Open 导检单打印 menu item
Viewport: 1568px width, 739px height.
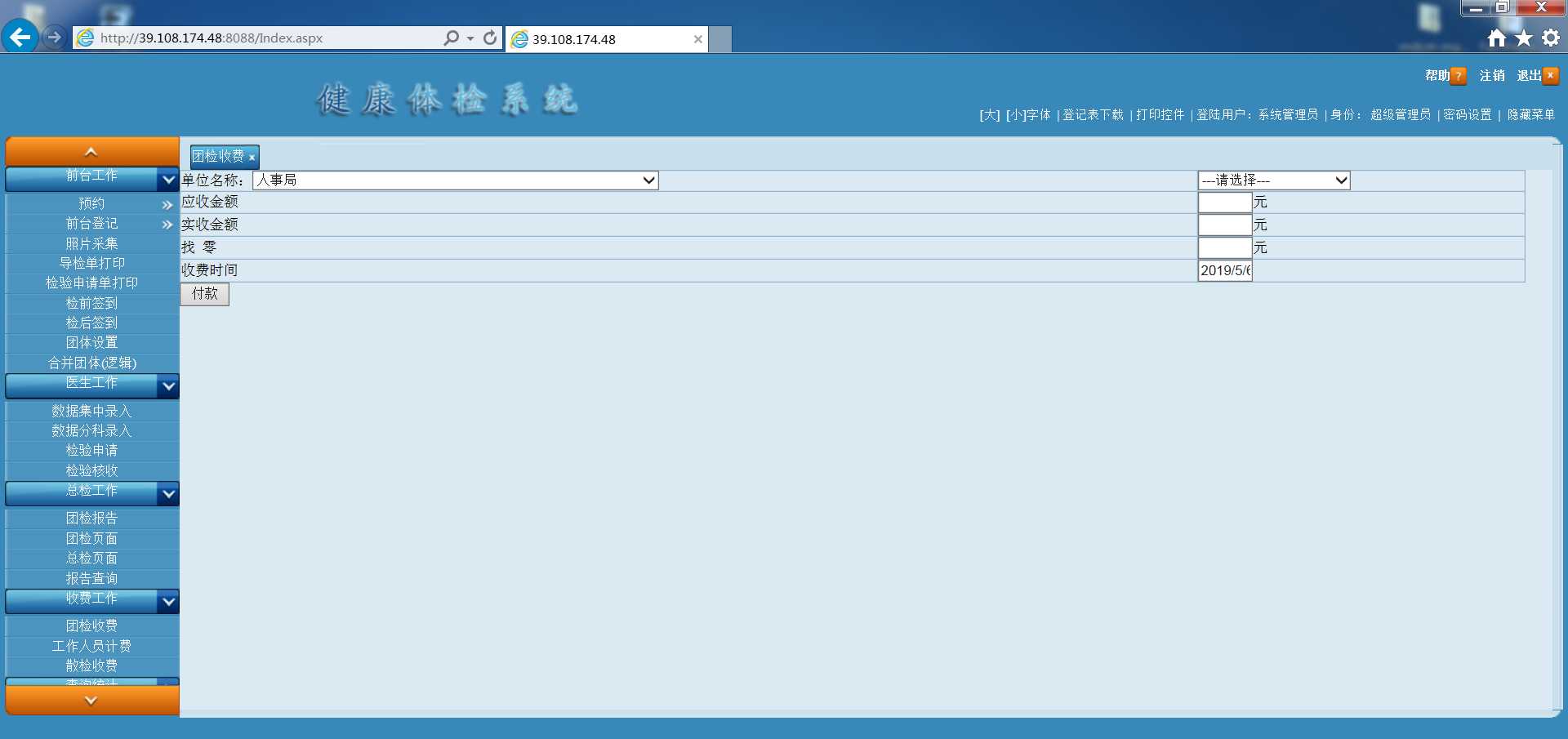point(91,263)
